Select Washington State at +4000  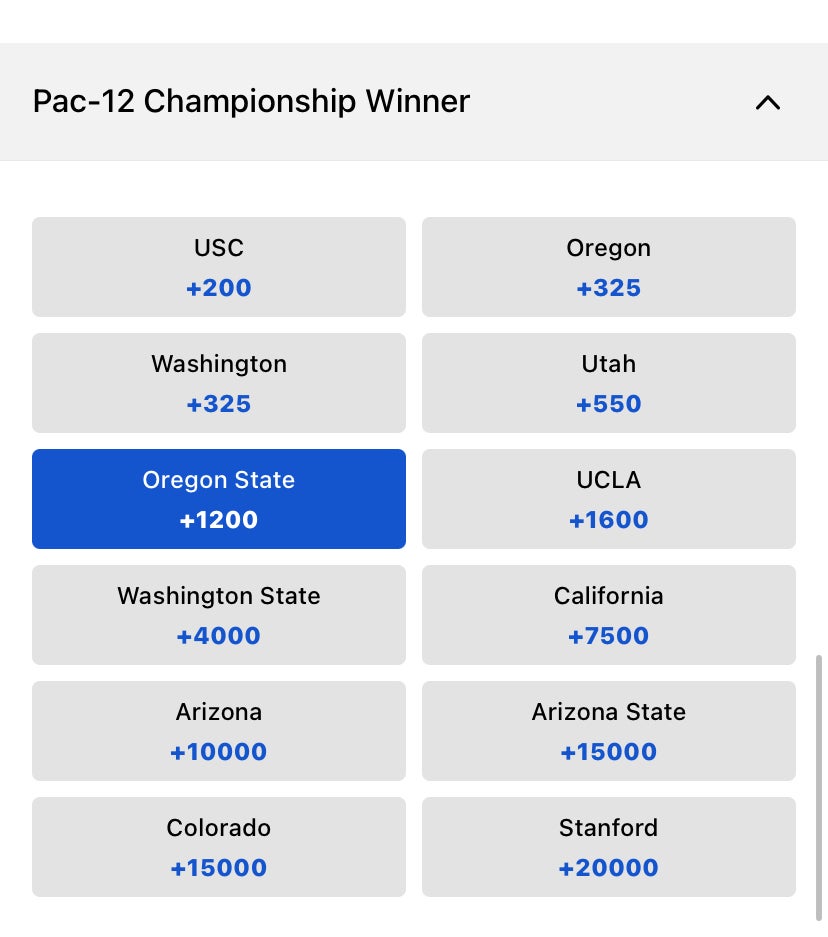point(219,615)
